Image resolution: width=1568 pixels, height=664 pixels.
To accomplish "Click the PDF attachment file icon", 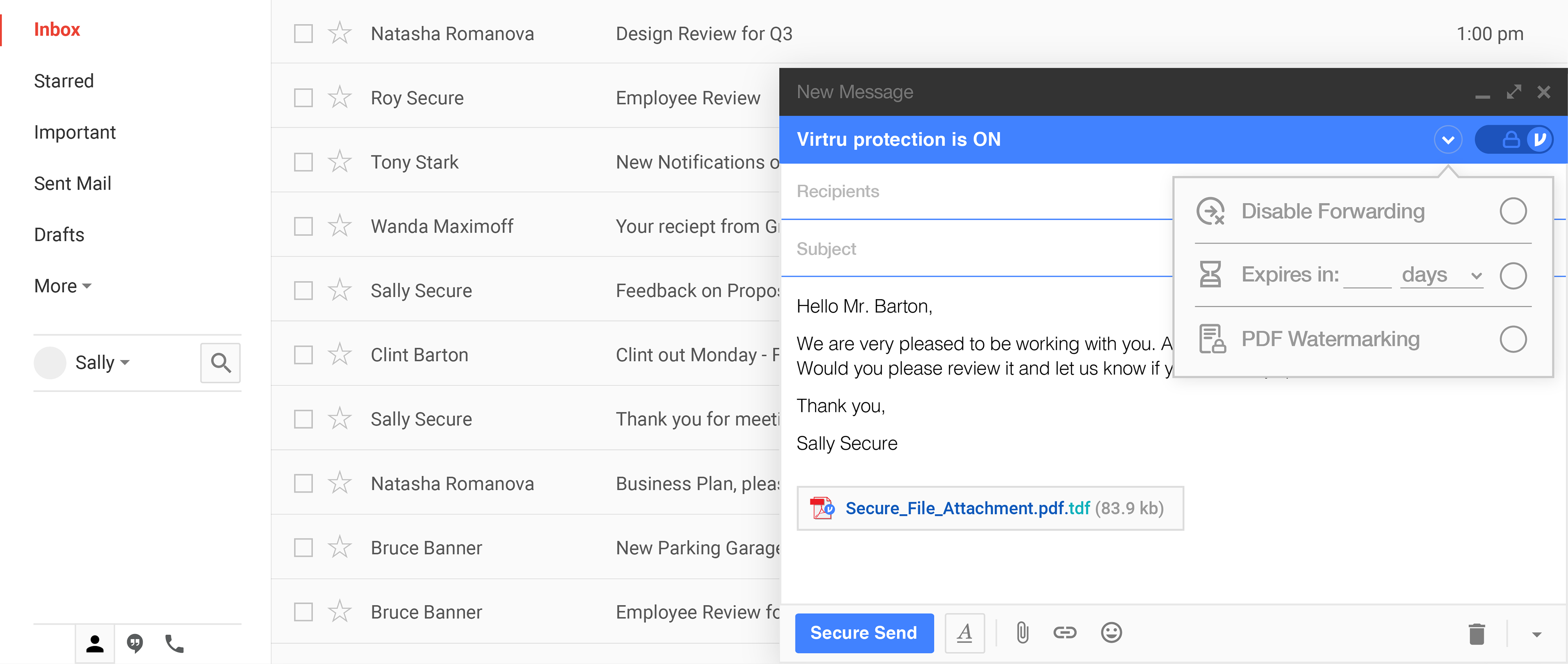I will click(822, 508).
